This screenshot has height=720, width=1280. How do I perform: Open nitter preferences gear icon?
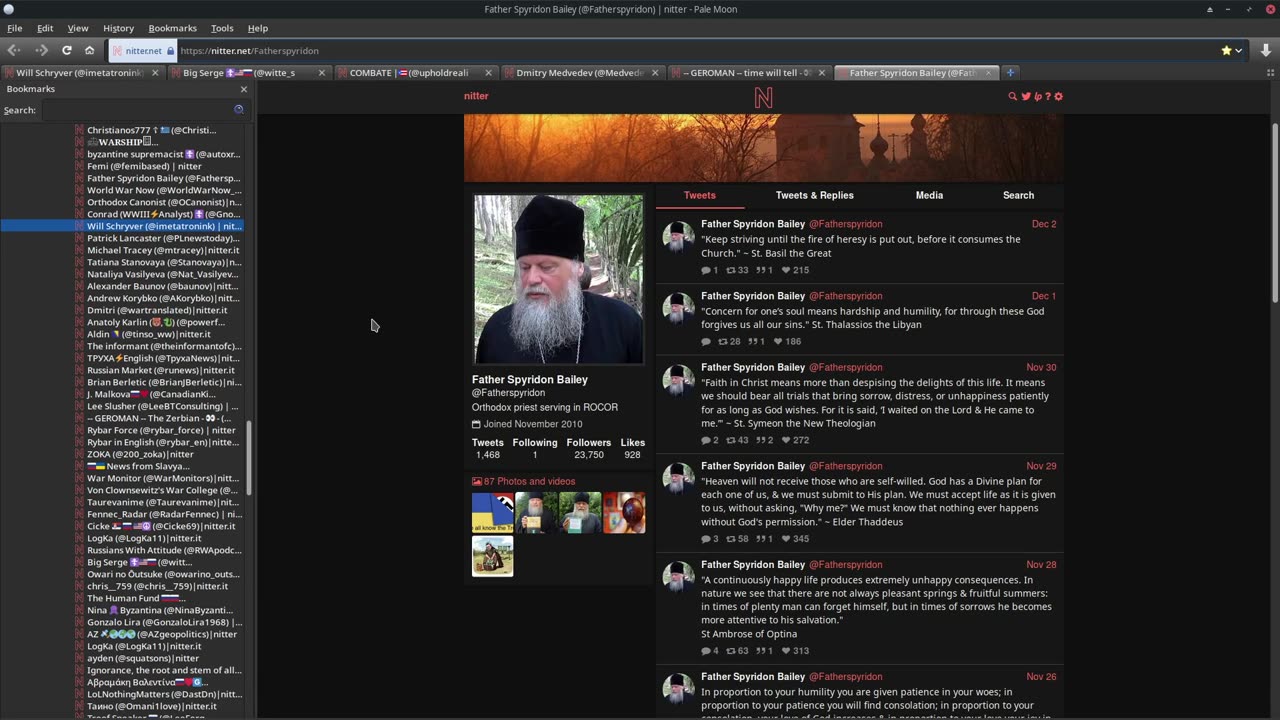(x=1058, y=96)
